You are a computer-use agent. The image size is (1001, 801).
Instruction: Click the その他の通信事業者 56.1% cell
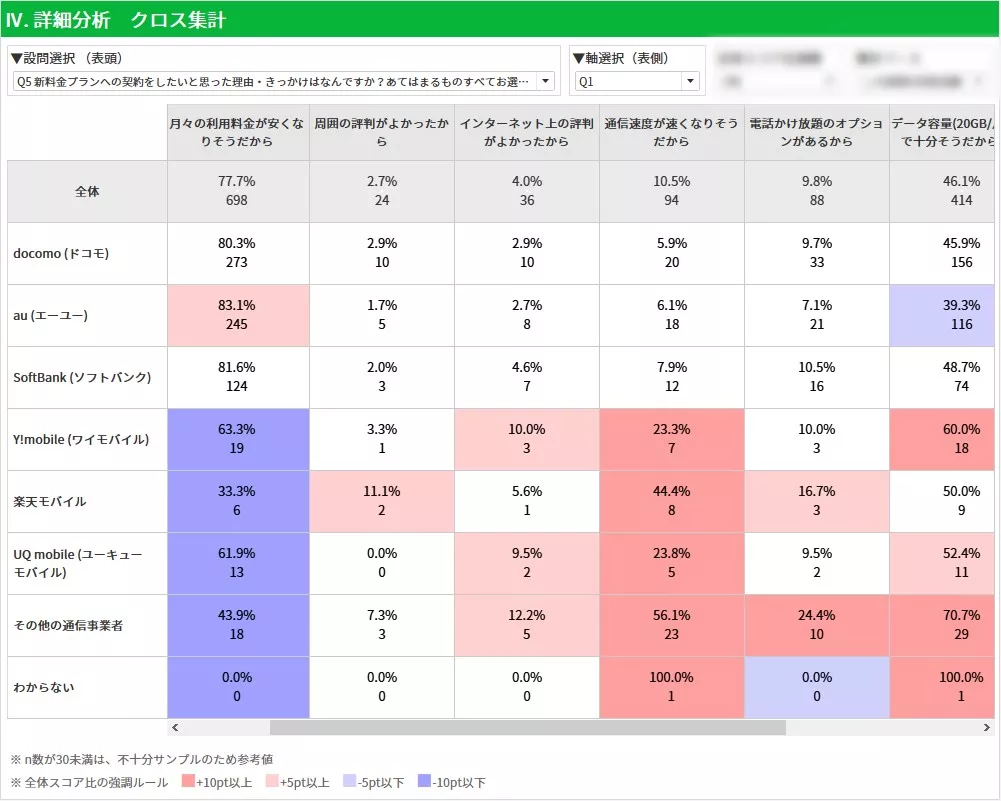[671, 625]
